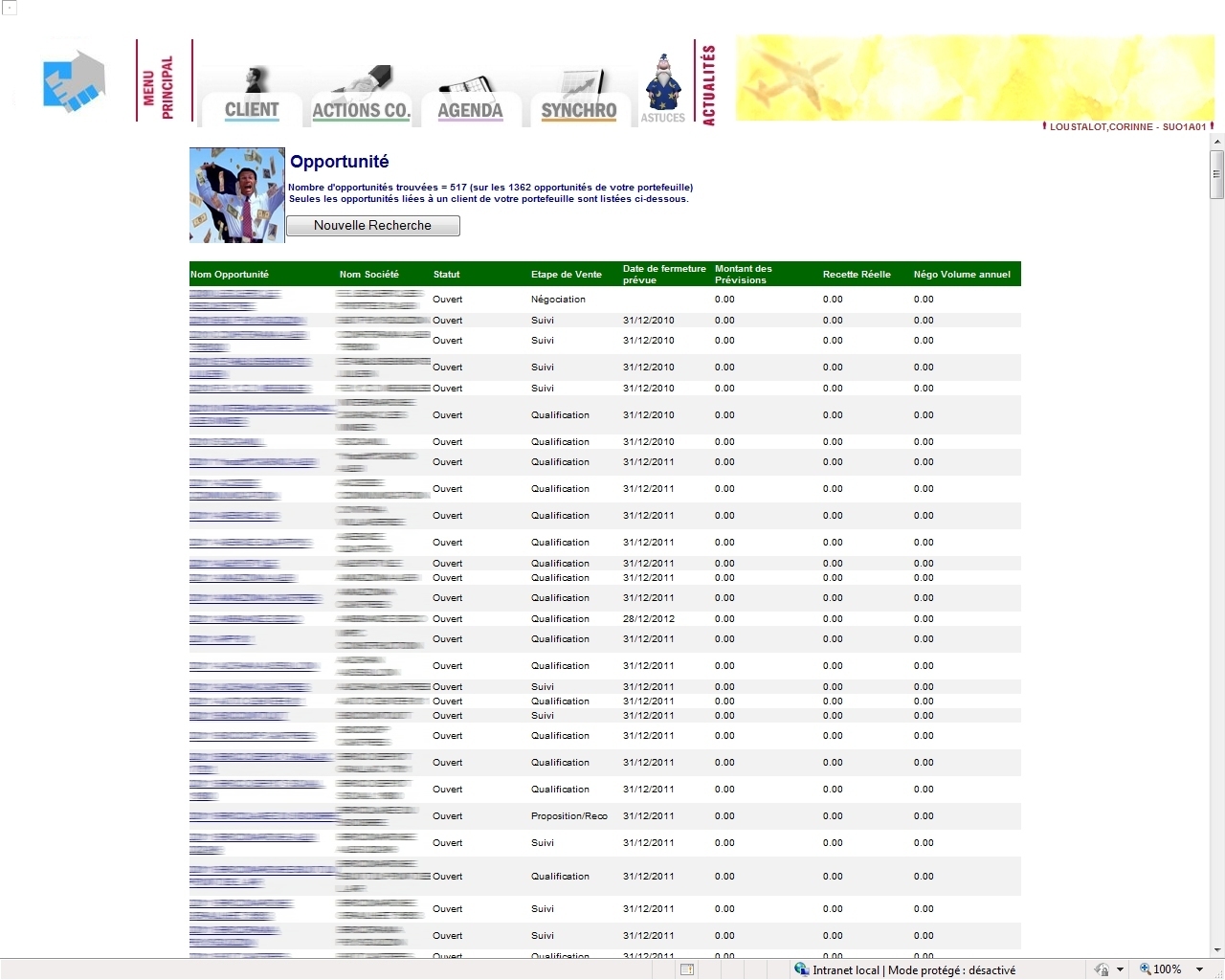This screenshot has height=980, width=1225.
Task: Open the opportunity link in the Négociation row
Action: pyautogui.click(x=234, y=295)
